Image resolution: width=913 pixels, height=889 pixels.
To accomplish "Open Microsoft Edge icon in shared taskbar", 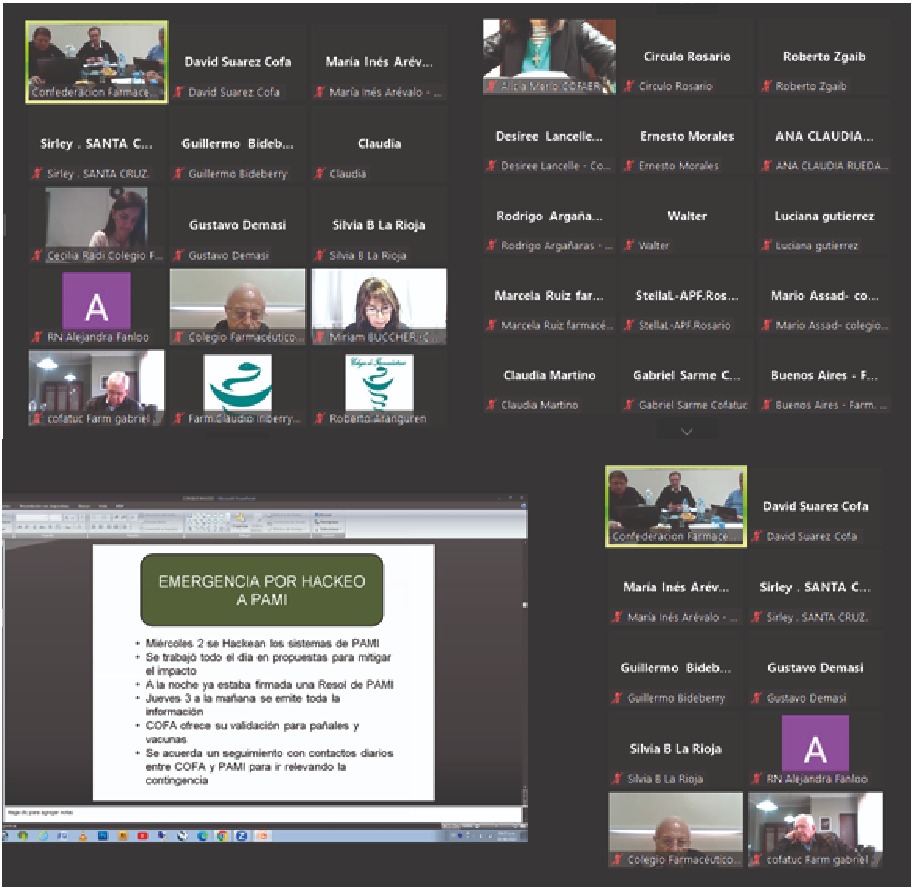I will coord(202,836).
